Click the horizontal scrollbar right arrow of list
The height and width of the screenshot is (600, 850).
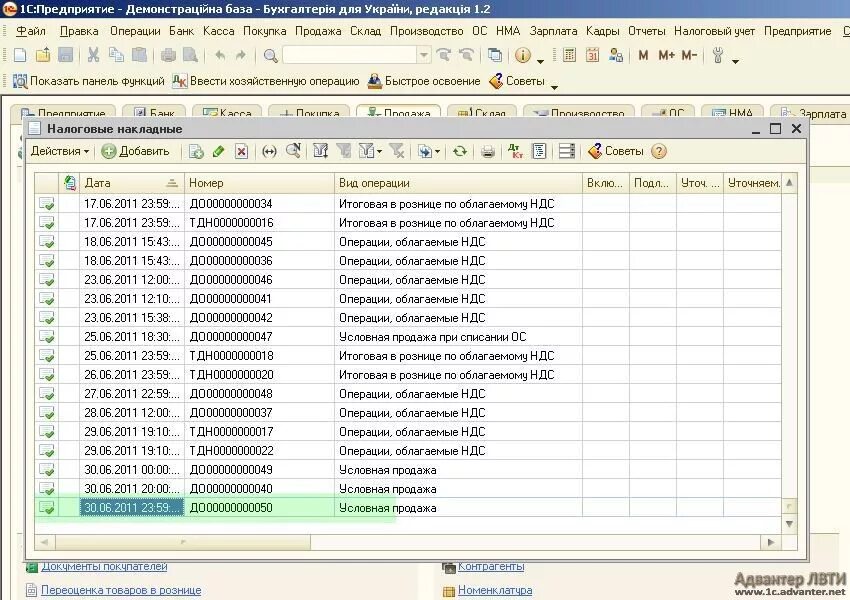click(x=770, y=542)
